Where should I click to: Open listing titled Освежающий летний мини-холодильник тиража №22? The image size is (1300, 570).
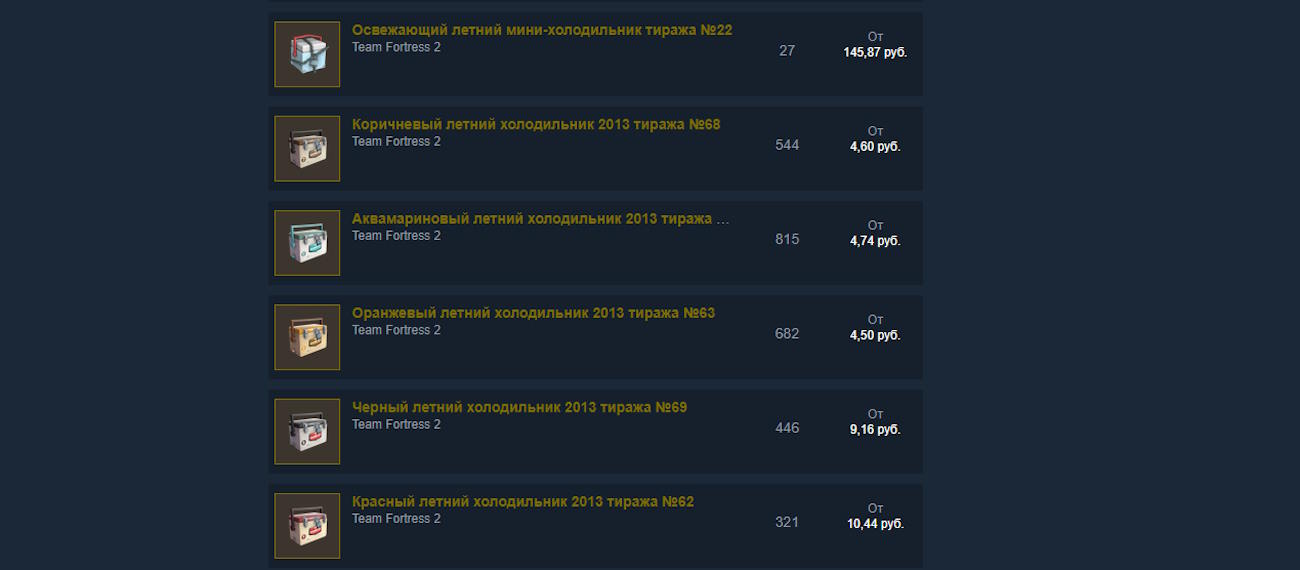pos(542,30)
